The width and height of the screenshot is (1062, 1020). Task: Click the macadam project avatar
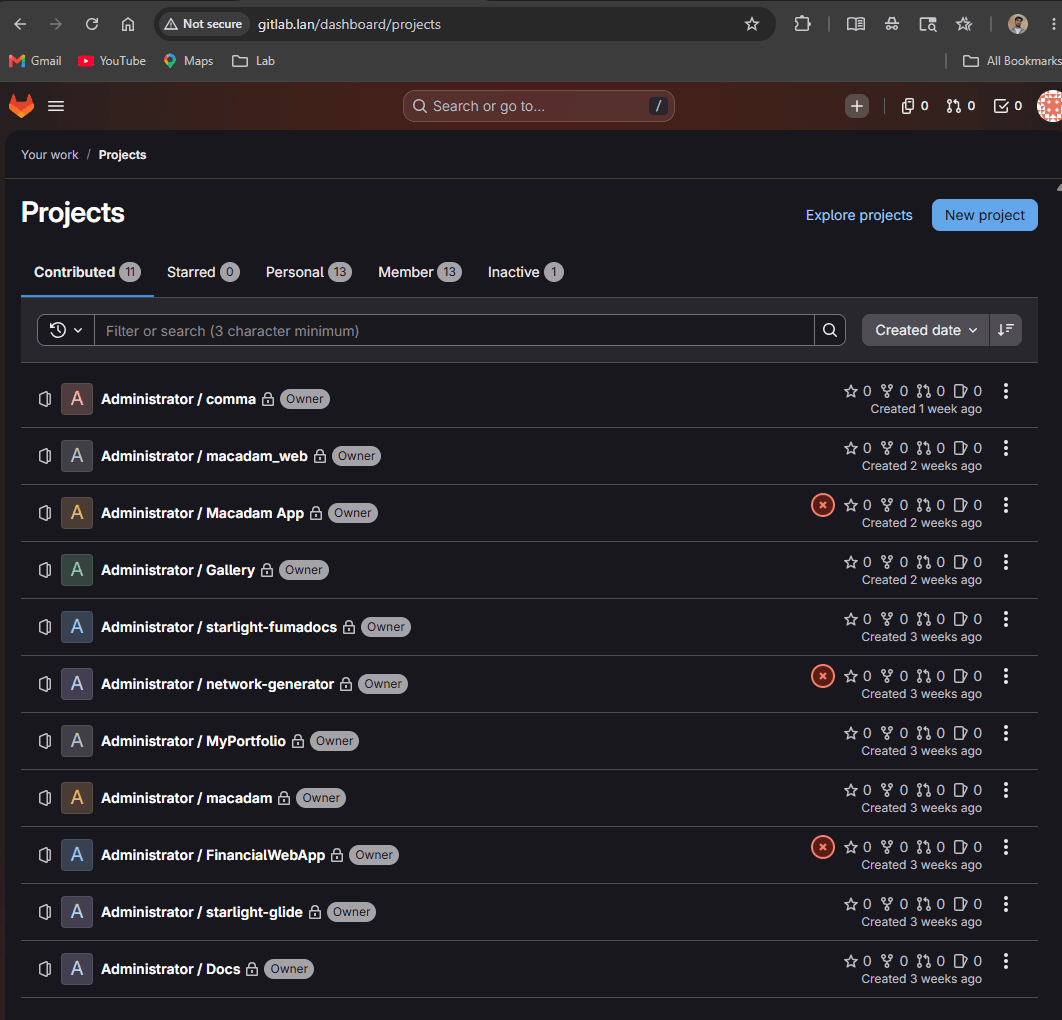(x=77, y=798)
